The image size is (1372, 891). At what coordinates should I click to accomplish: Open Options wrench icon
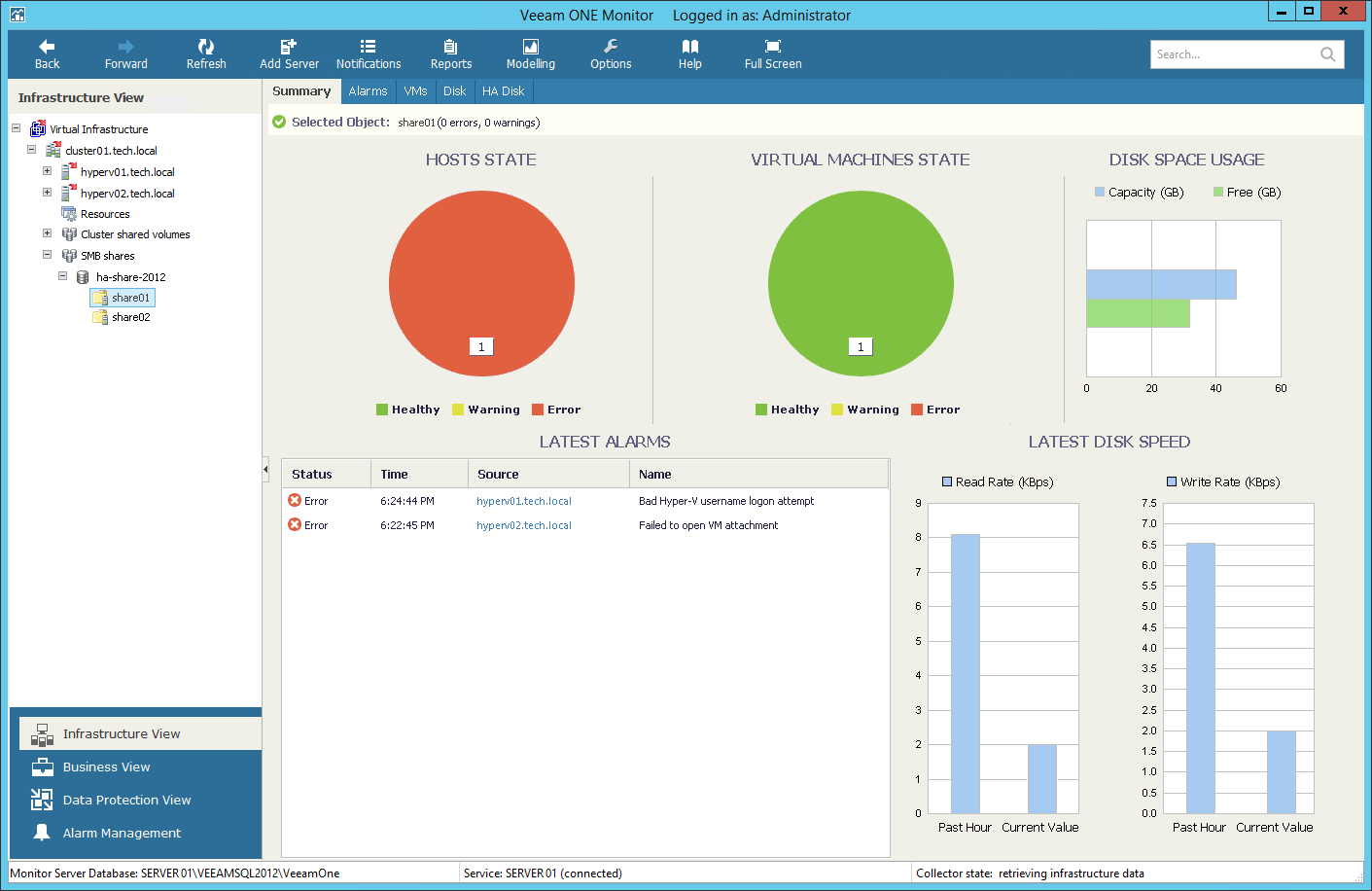(611, 46)
